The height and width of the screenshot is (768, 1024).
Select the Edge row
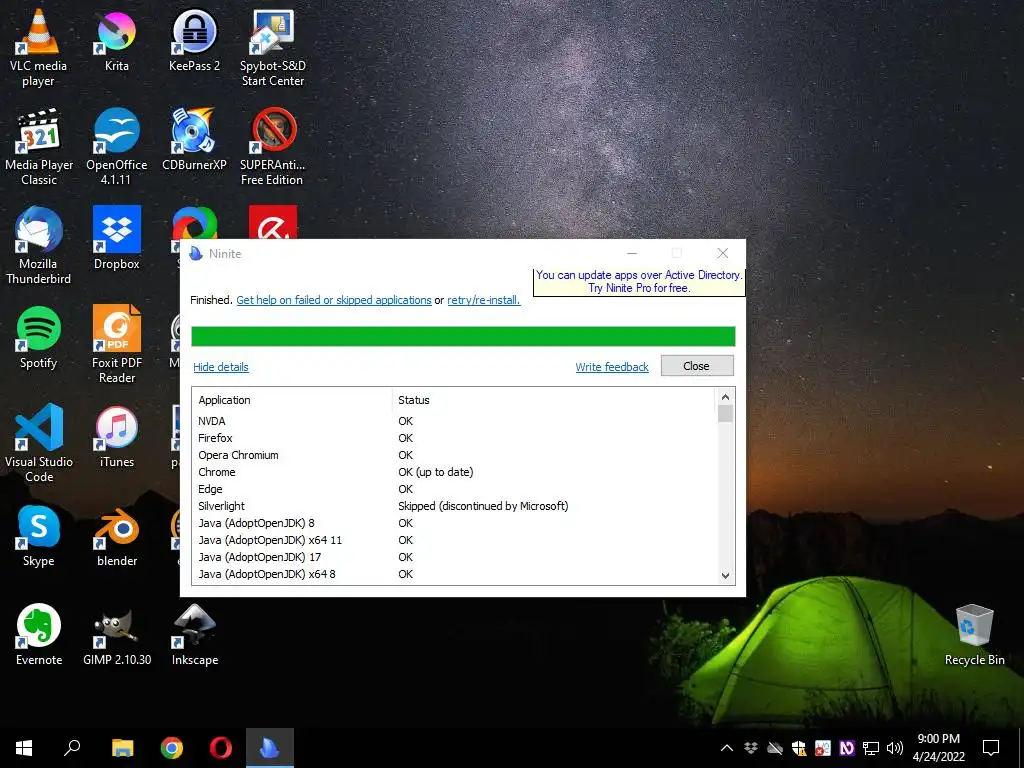coord(454,489)
